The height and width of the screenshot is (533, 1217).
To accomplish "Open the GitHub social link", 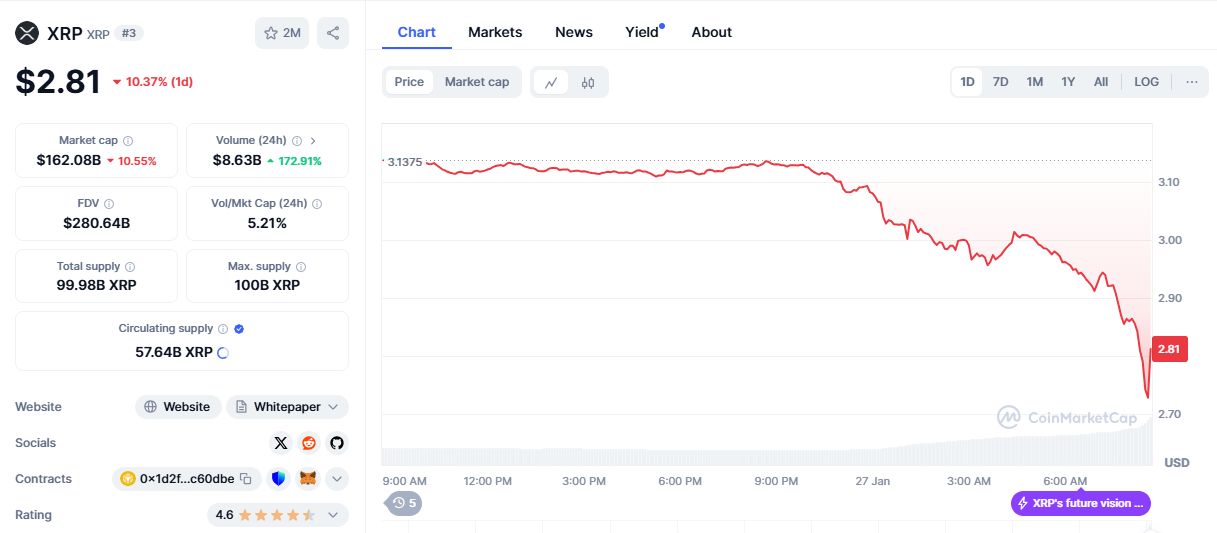I will (337, 443).
